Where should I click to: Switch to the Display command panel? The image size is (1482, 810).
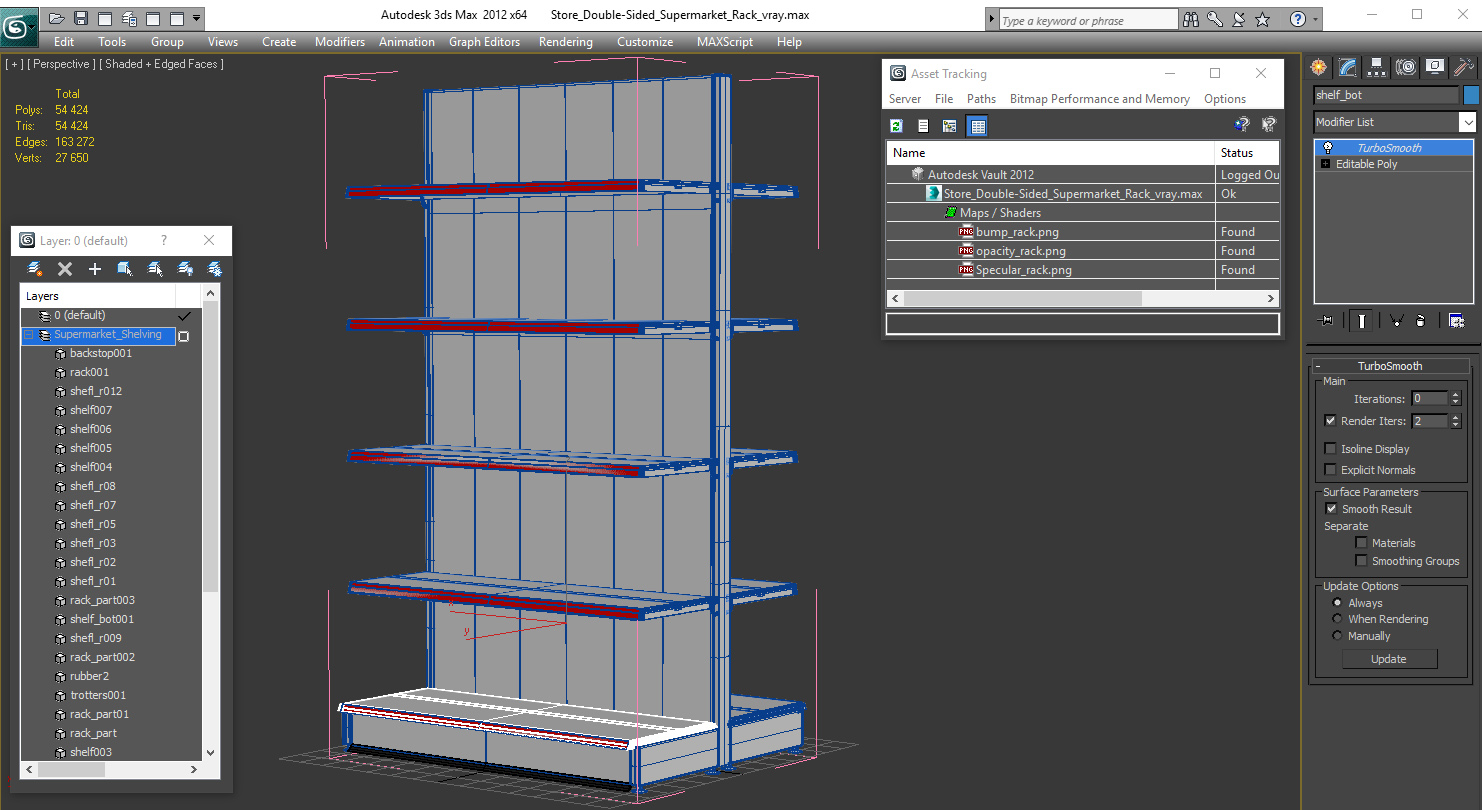(x=1435, y=67)
